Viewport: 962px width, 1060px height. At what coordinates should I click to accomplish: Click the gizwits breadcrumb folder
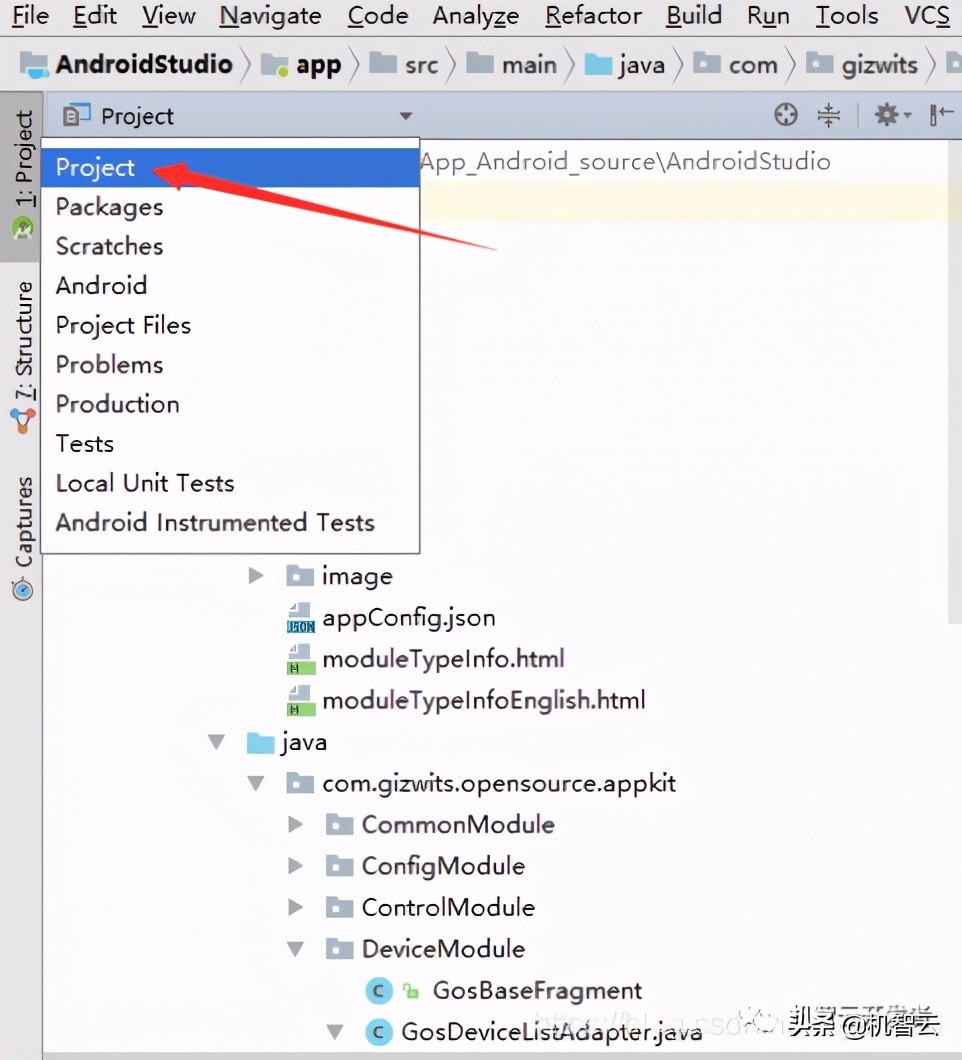[862, 65]
